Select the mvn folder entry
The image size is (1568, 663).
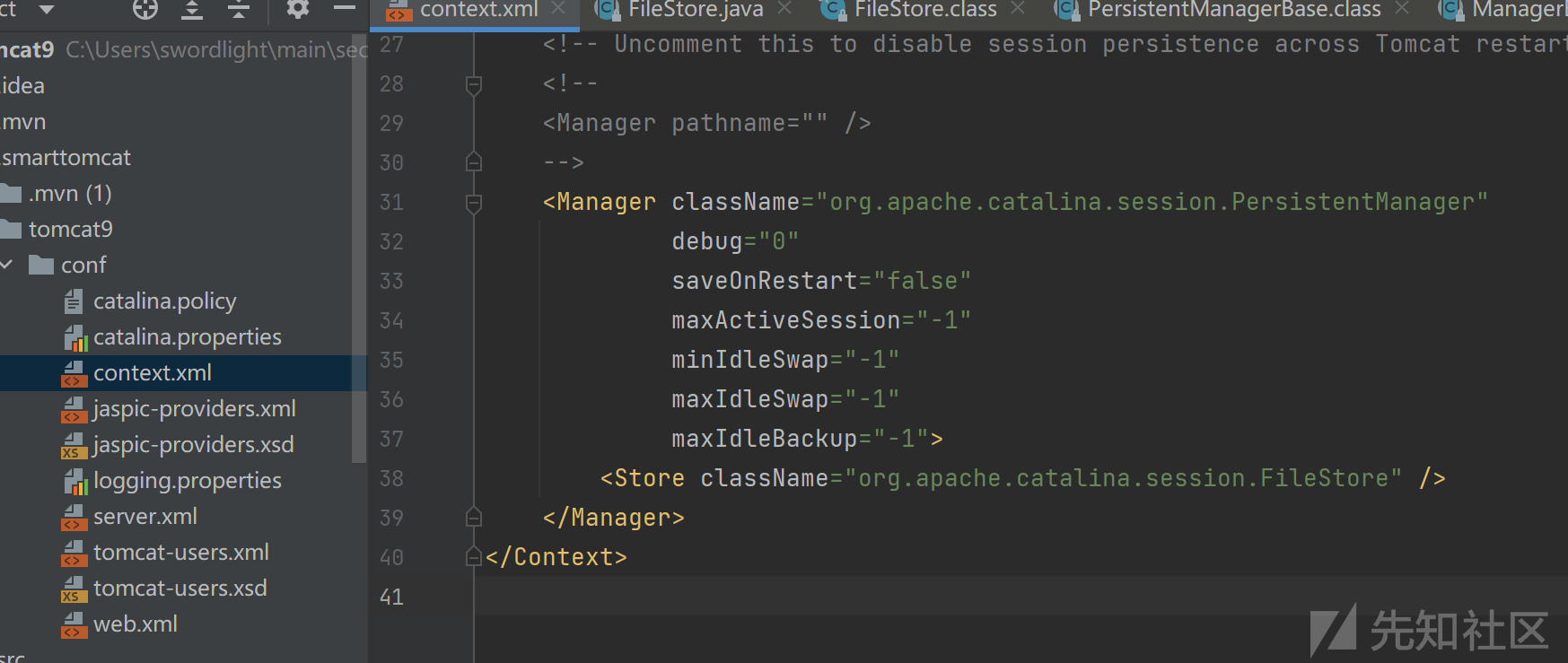point(24,121)
